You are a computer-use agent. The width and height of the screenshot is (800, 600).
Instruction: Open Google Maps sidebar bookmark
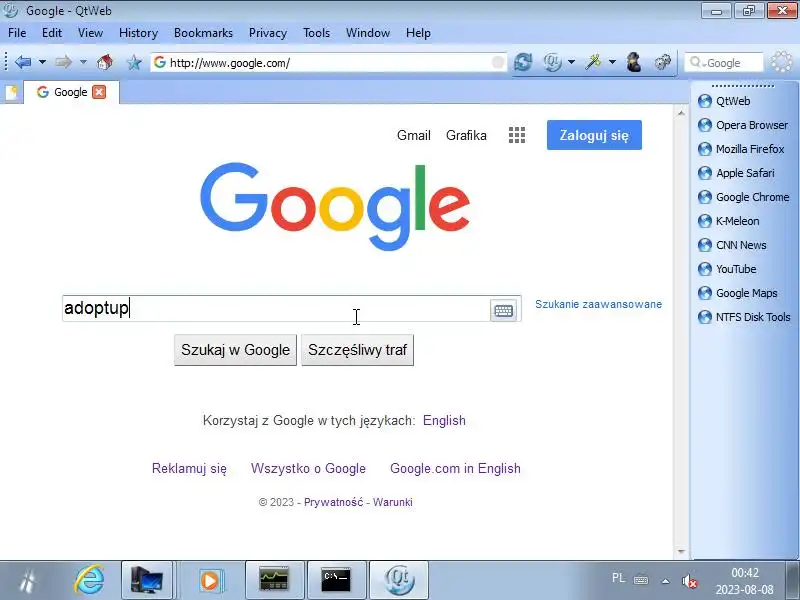pyautogui.click(x=738, y=293)
